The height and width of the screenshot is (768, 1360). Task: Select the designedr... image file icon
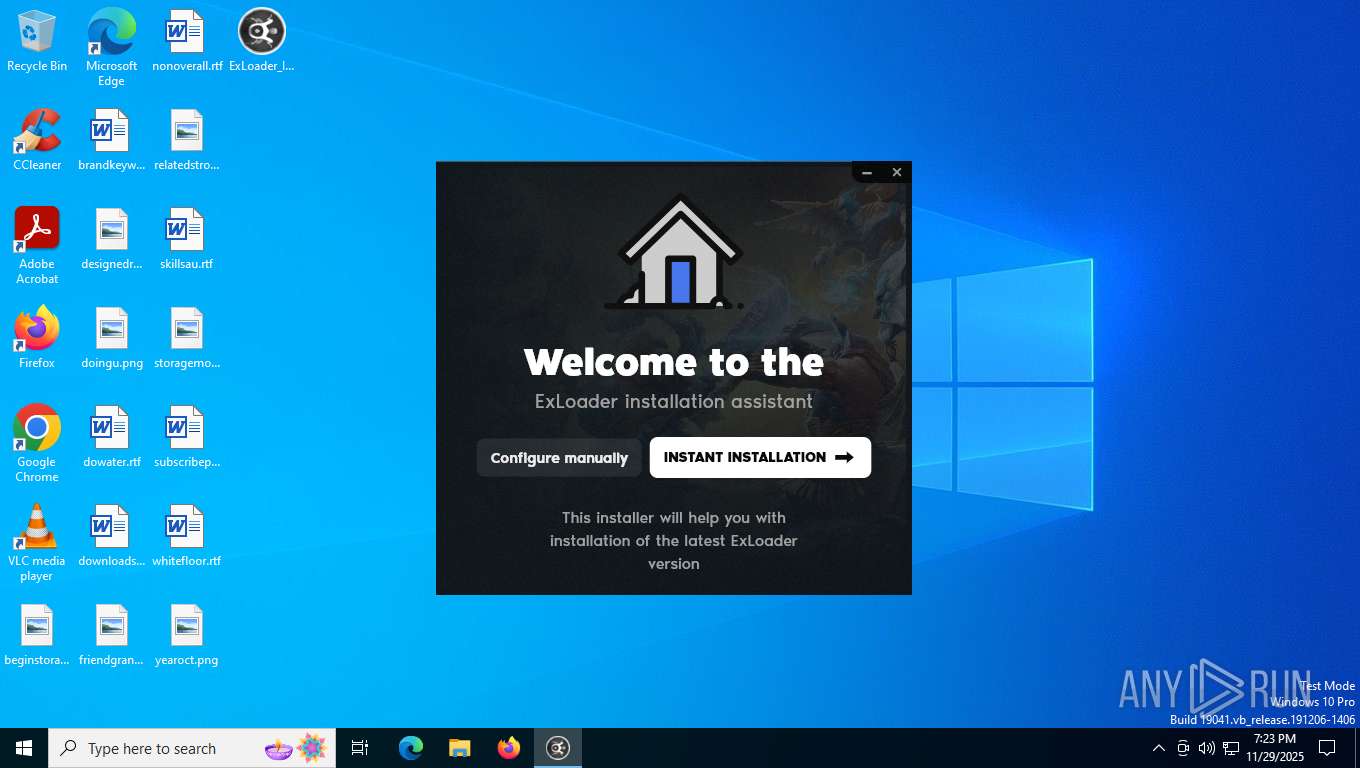112,239
